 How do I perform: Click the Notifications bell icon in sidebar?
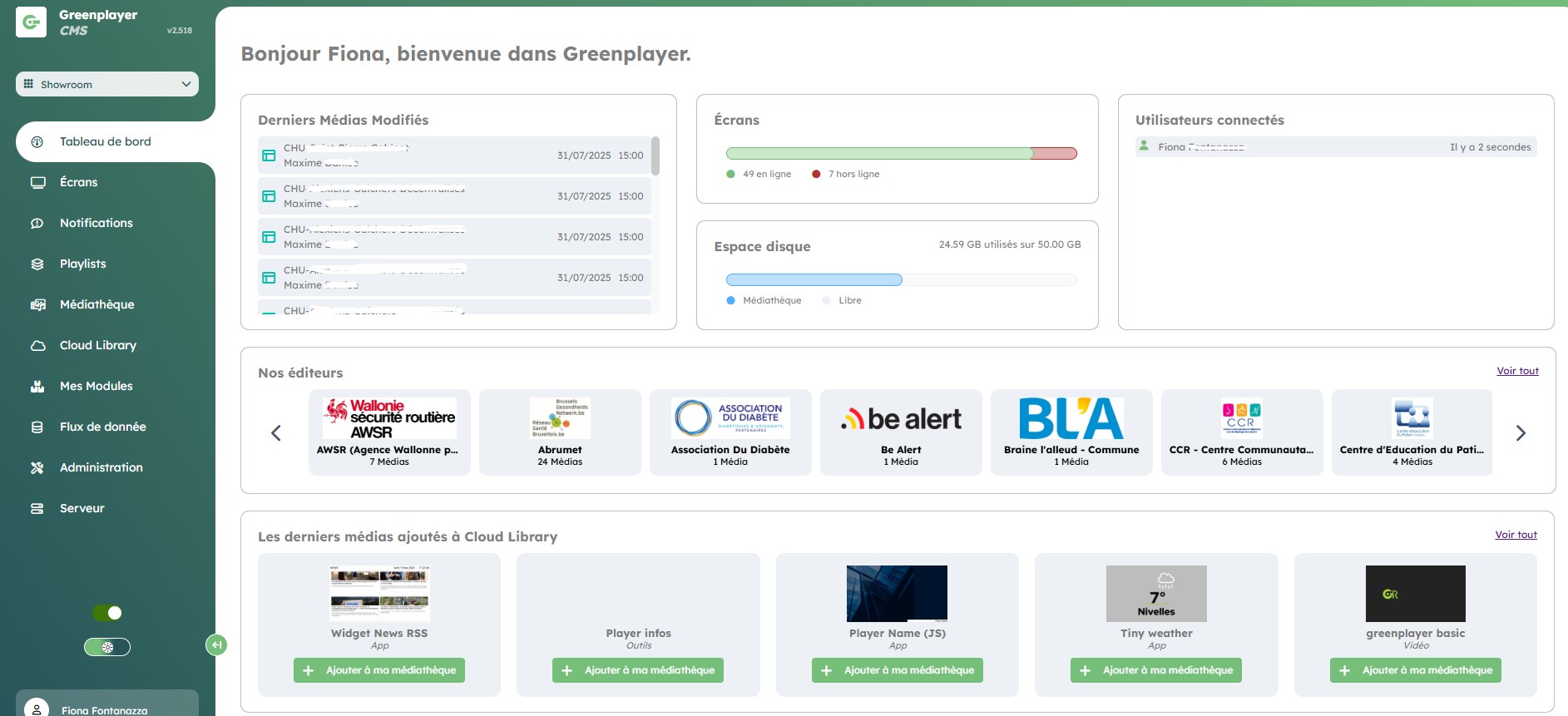[37, 223]
